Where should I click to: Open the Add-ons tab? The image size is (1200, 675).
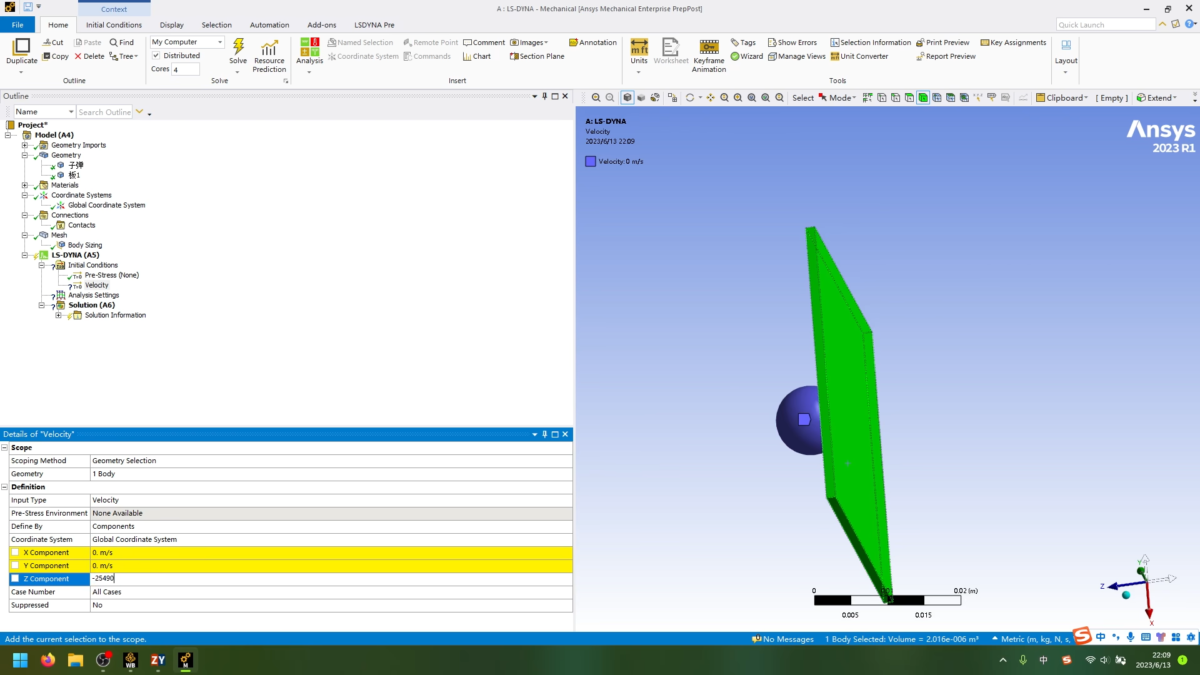click(x=321, y=24)
